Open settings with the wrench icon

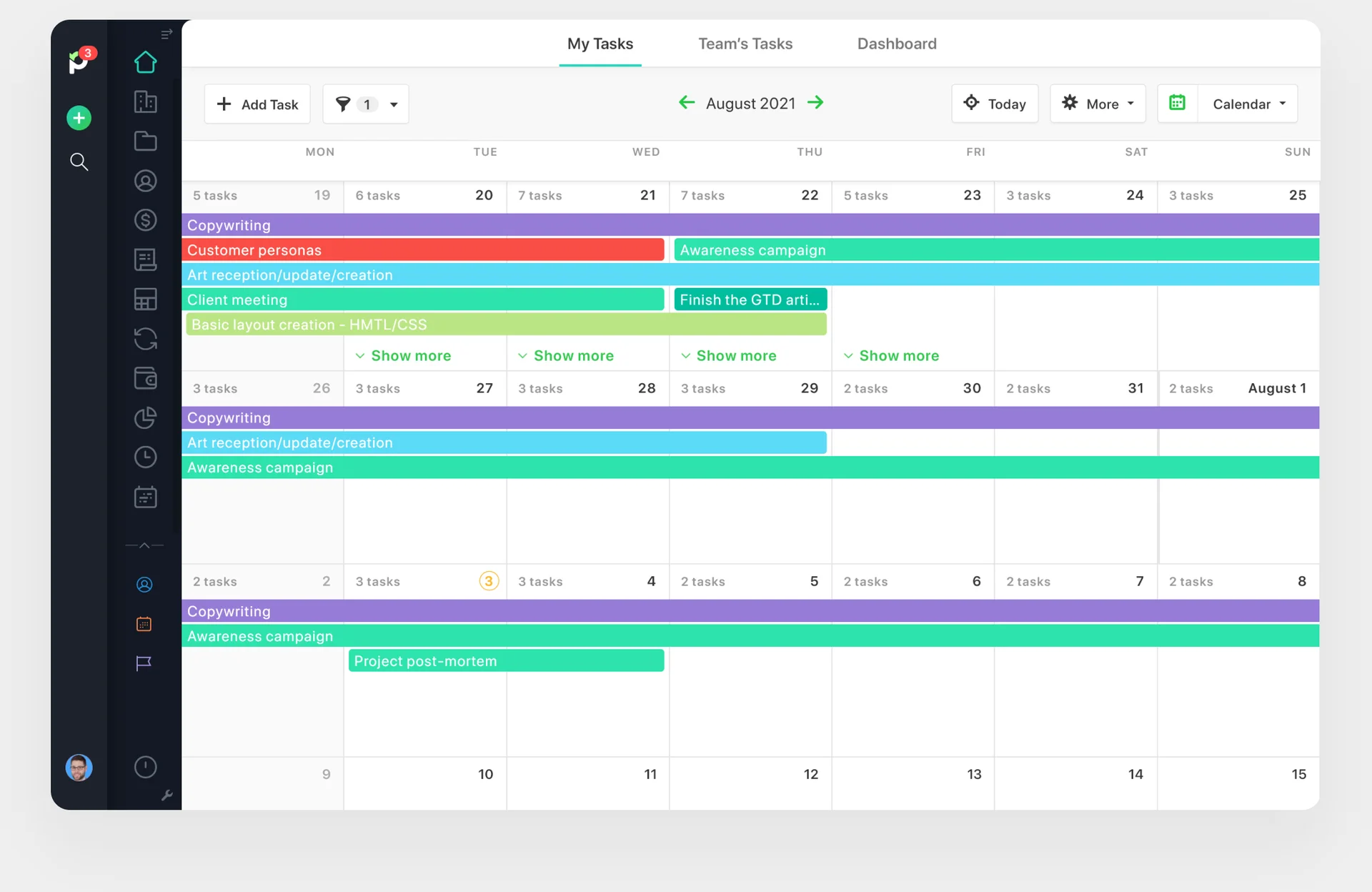pos(167,796)
